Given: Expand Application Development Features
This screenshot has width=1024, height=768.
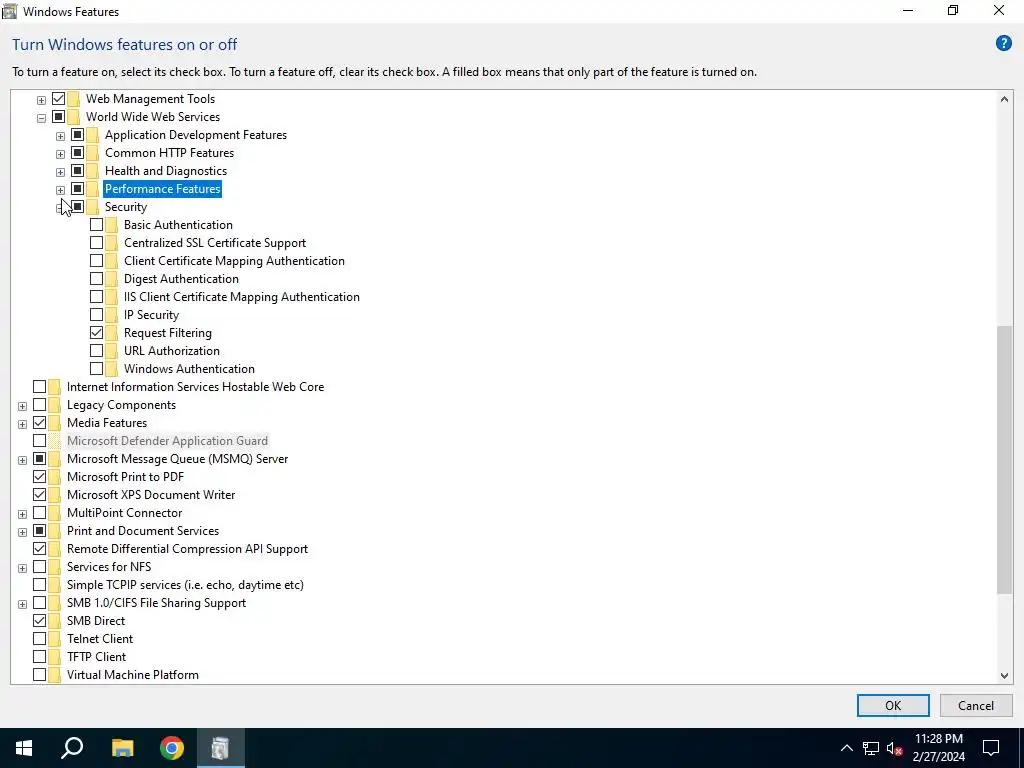Looking at the screenshot, I should (x=60, y=136).
